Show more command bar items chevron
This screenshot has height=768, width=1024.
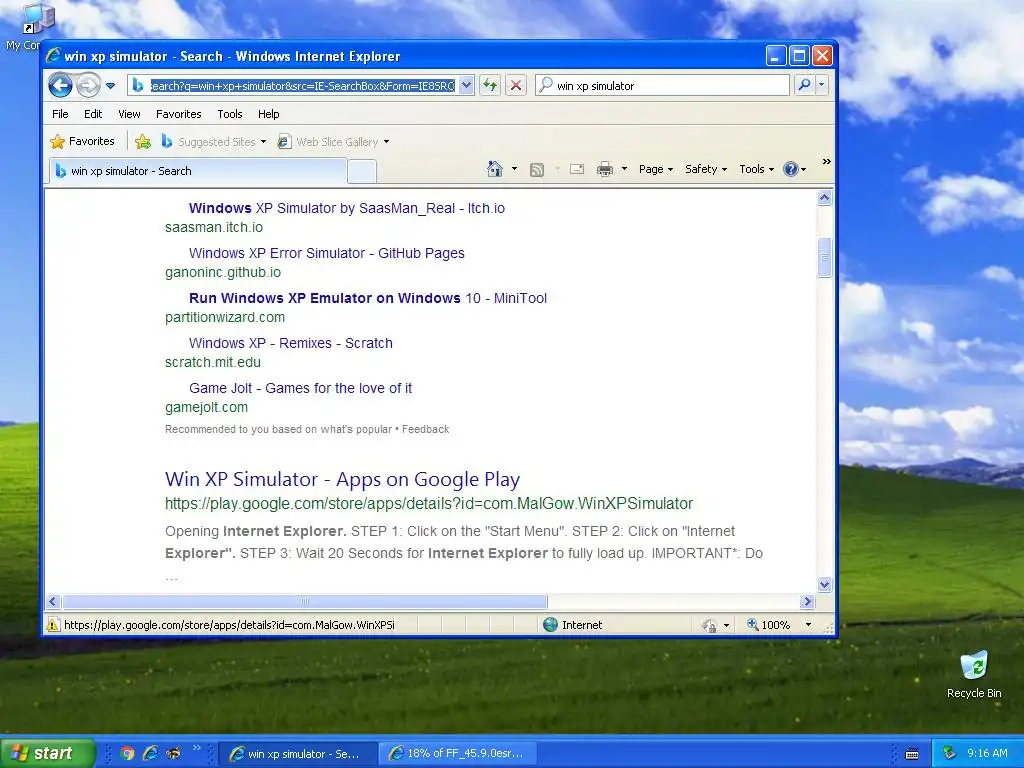click(x=826, y=161)
